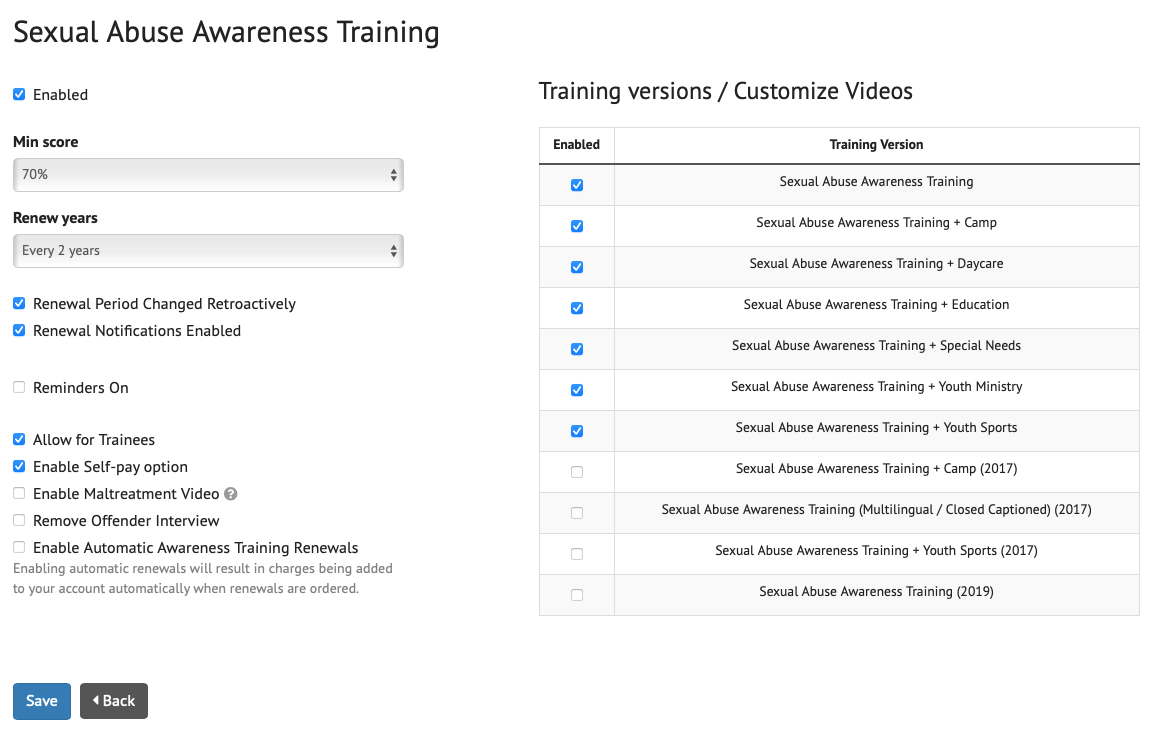The height and width of the screenshot is (736, 1164).
Task: Click the Back button
Action: pos(113,701)
